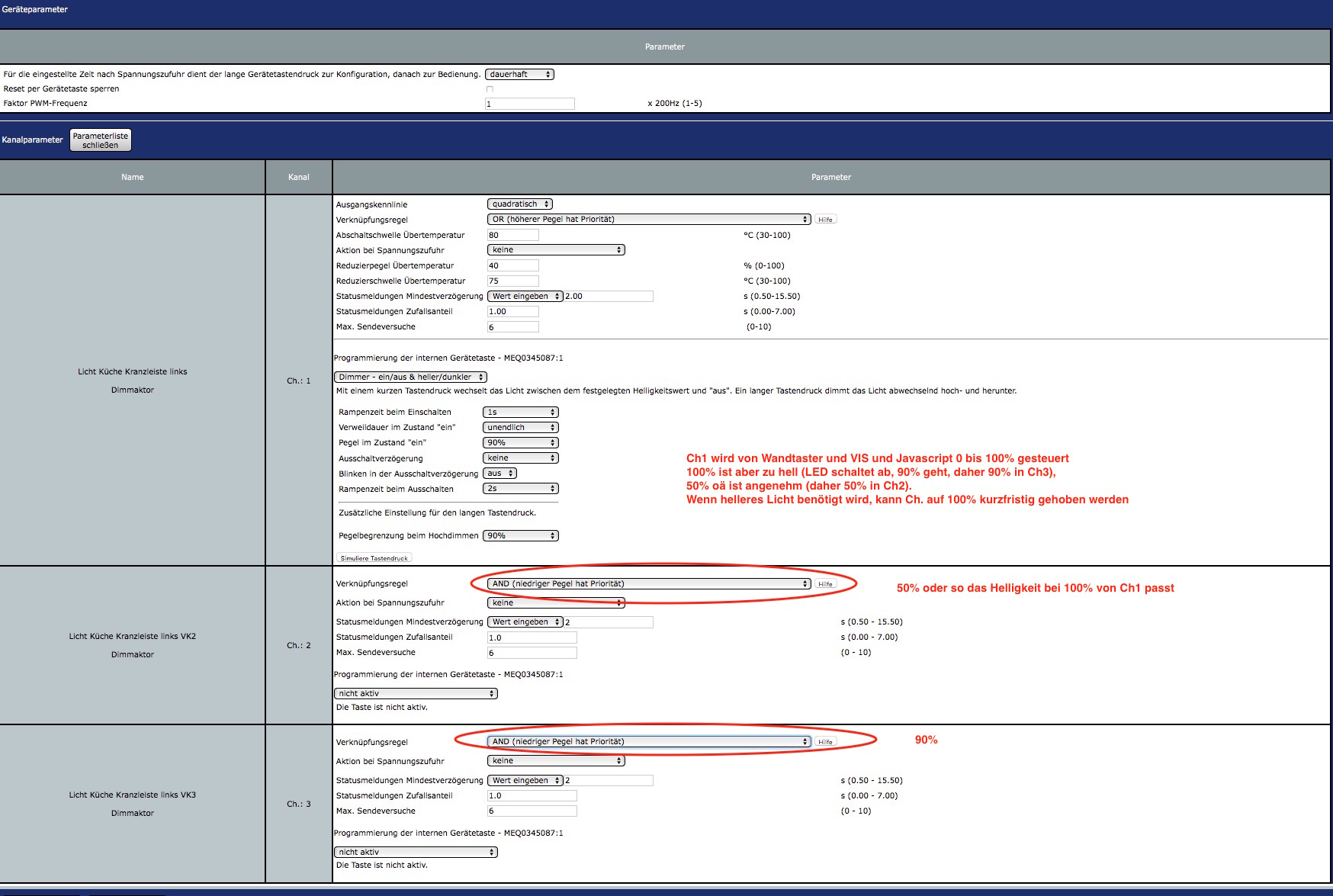
Task: Open Ch. 1 Mindestverzögerung 'Wert eingeben' dropdown
Action: 525,296
